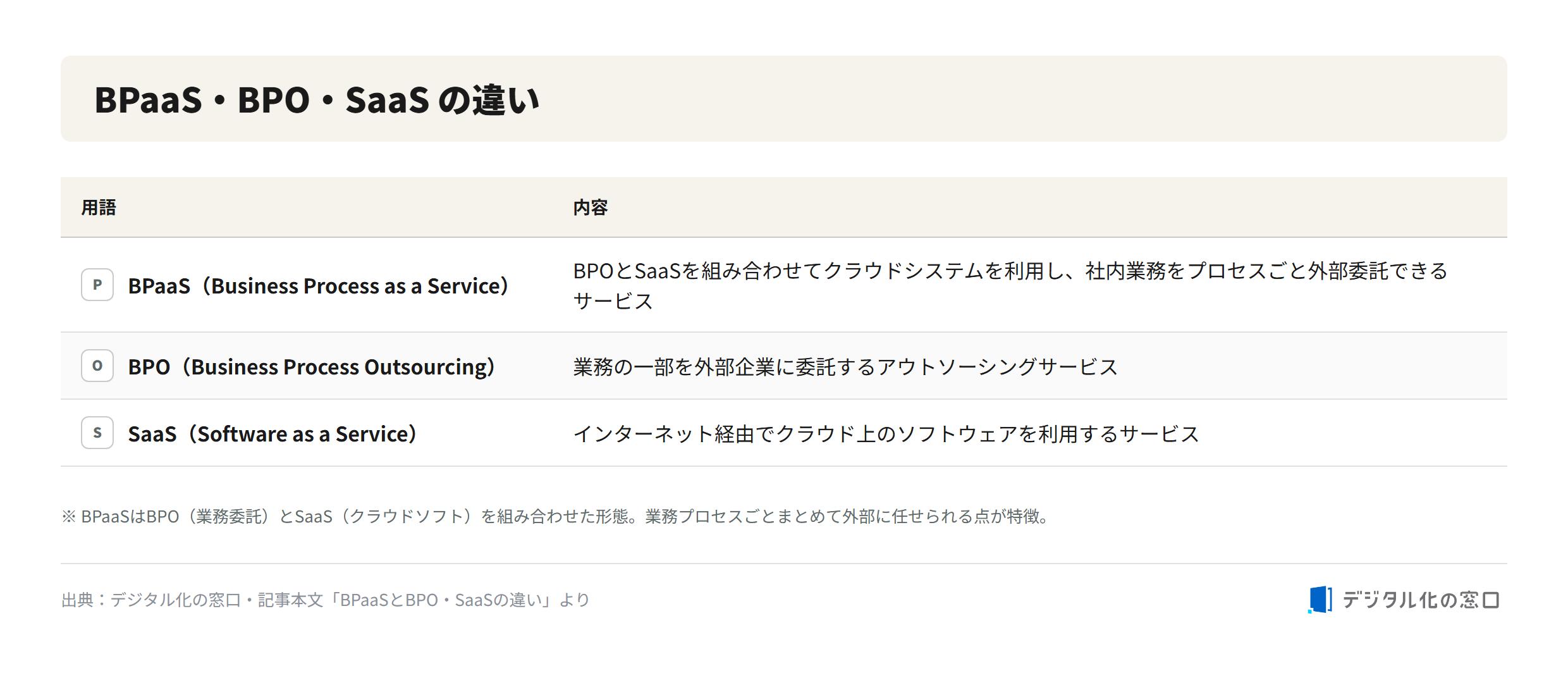The width and height of the screenshot is (1568, 673).
Task: Click the BPaaS description starting with BPOとSaaSを組み合わせて
Action: point(1010,286)
